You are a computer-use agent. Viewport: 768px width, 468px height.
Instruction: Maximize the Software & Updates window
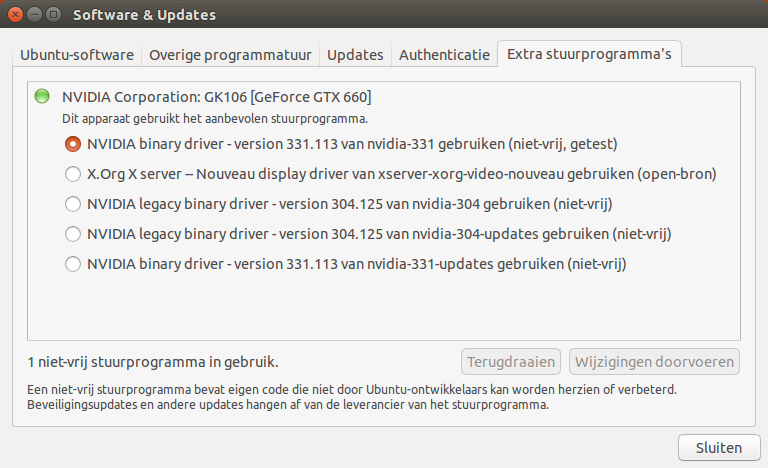point(53,15)
